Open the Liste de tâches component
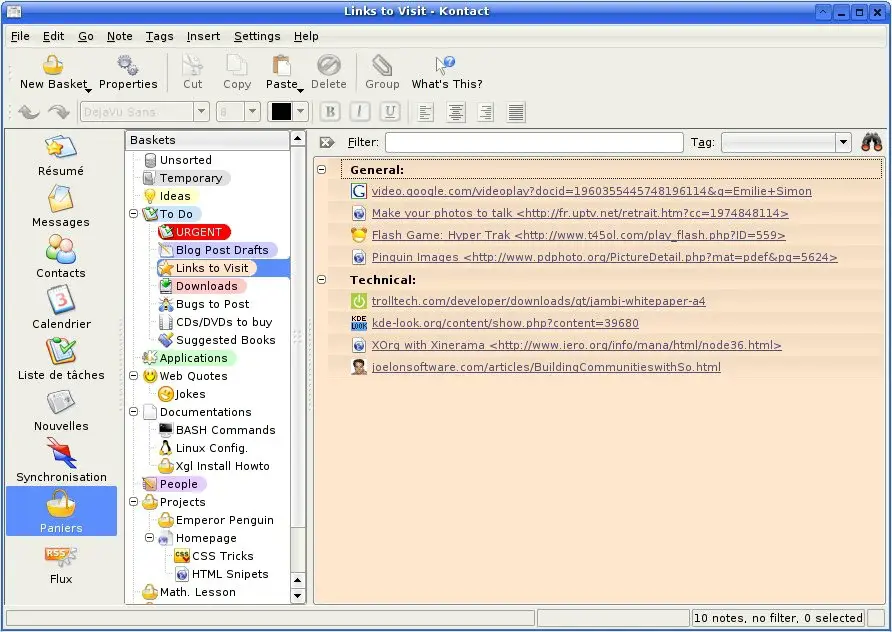This screenshot has width=892, height=632. coord(61,360)
